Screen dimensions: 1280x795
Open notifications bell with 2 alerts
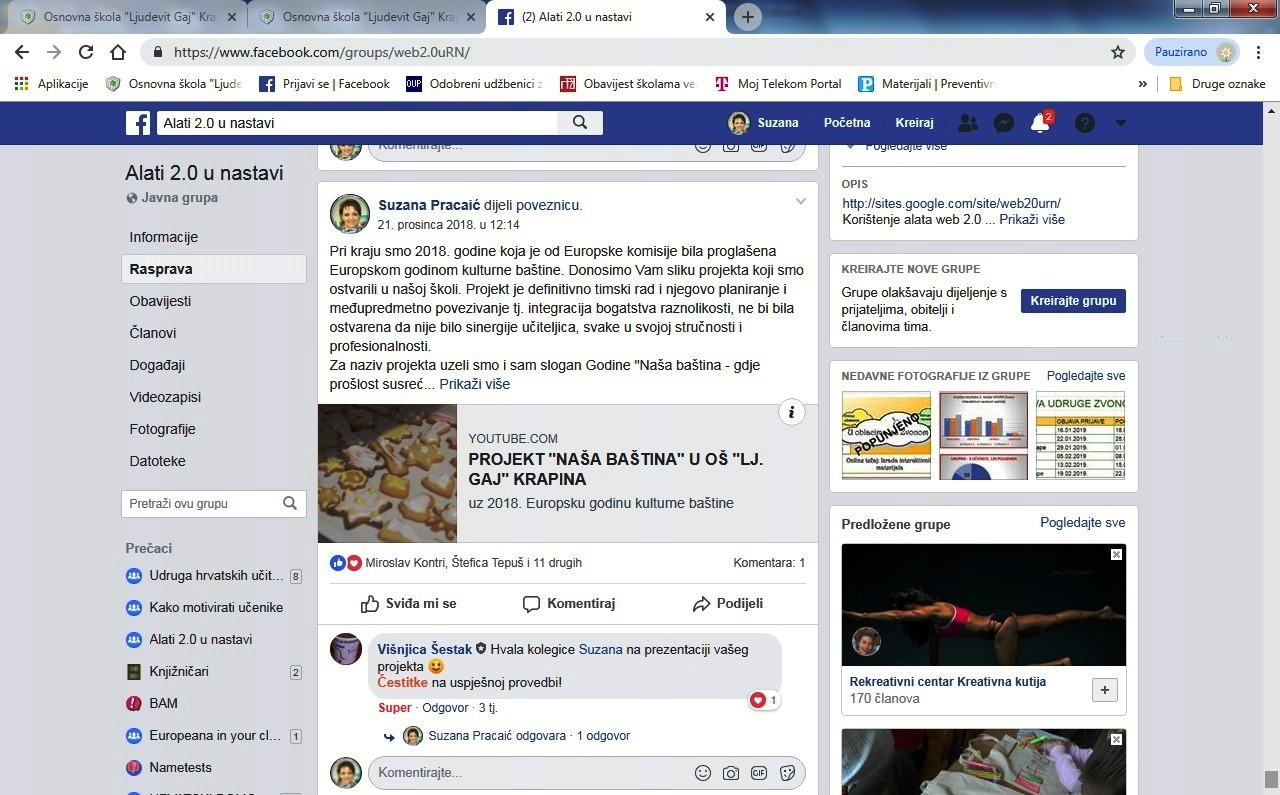(1040, 123)
